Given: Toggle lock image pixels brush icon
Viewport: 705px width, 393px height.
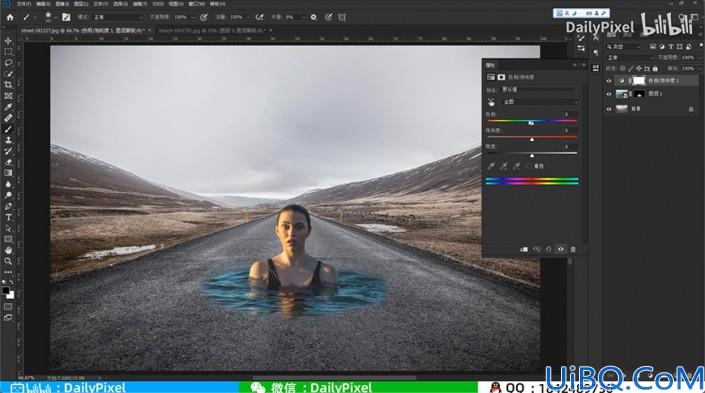Looking at the screenshot, I should point(631,69).
